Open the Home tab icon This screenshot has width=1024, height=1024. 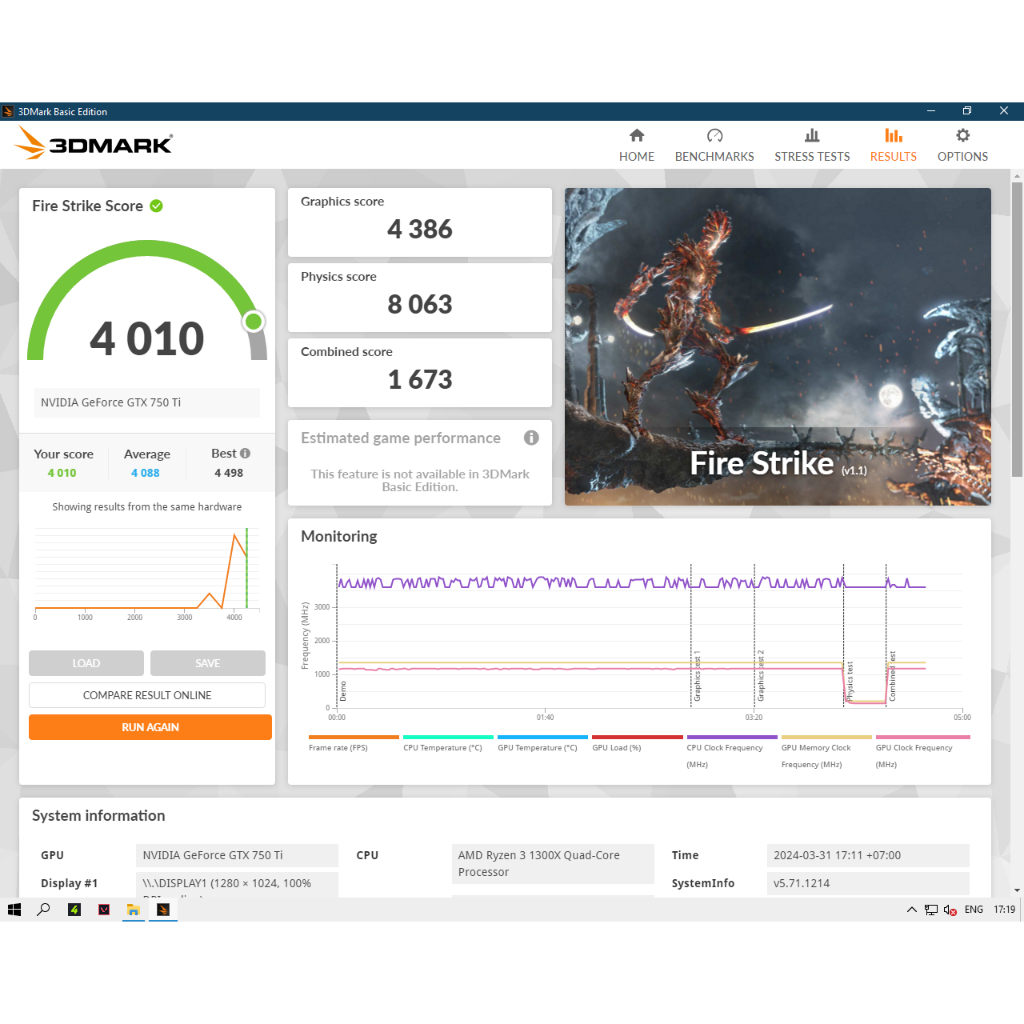(x=636, y=136)
